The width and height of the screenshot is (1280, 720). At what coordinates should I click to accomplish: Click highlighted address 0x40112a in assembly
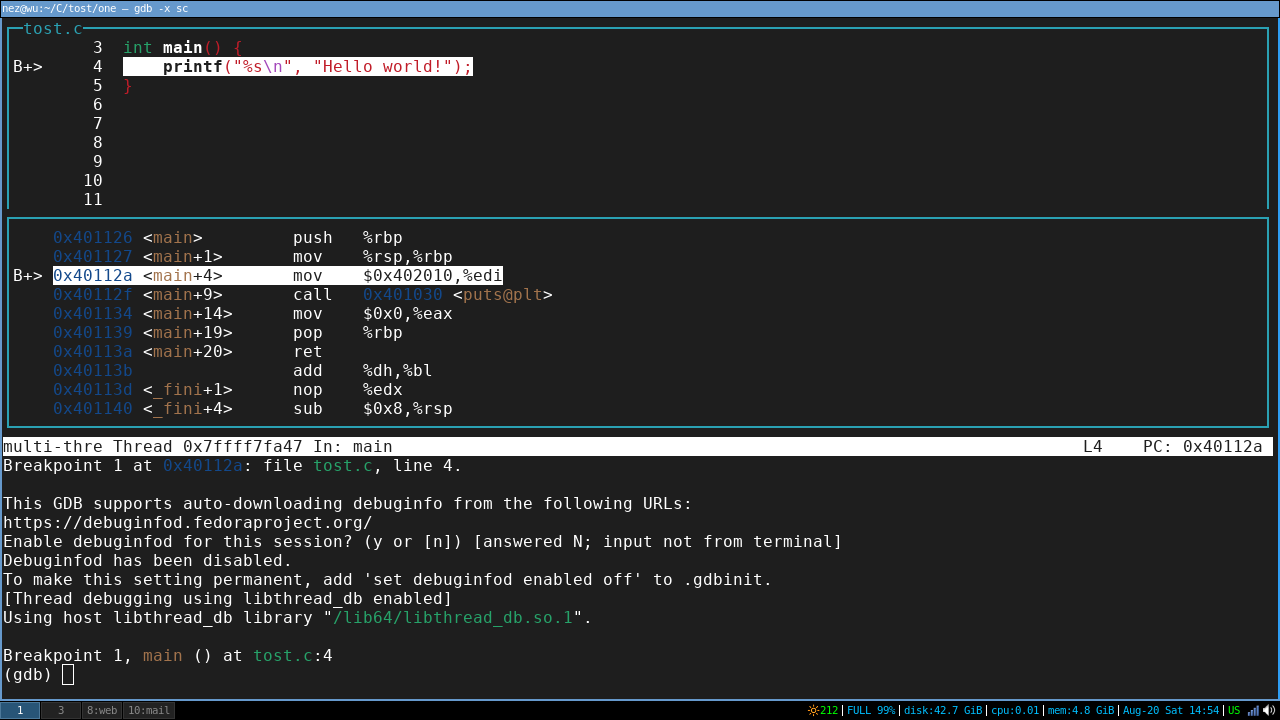pos(93,276)
